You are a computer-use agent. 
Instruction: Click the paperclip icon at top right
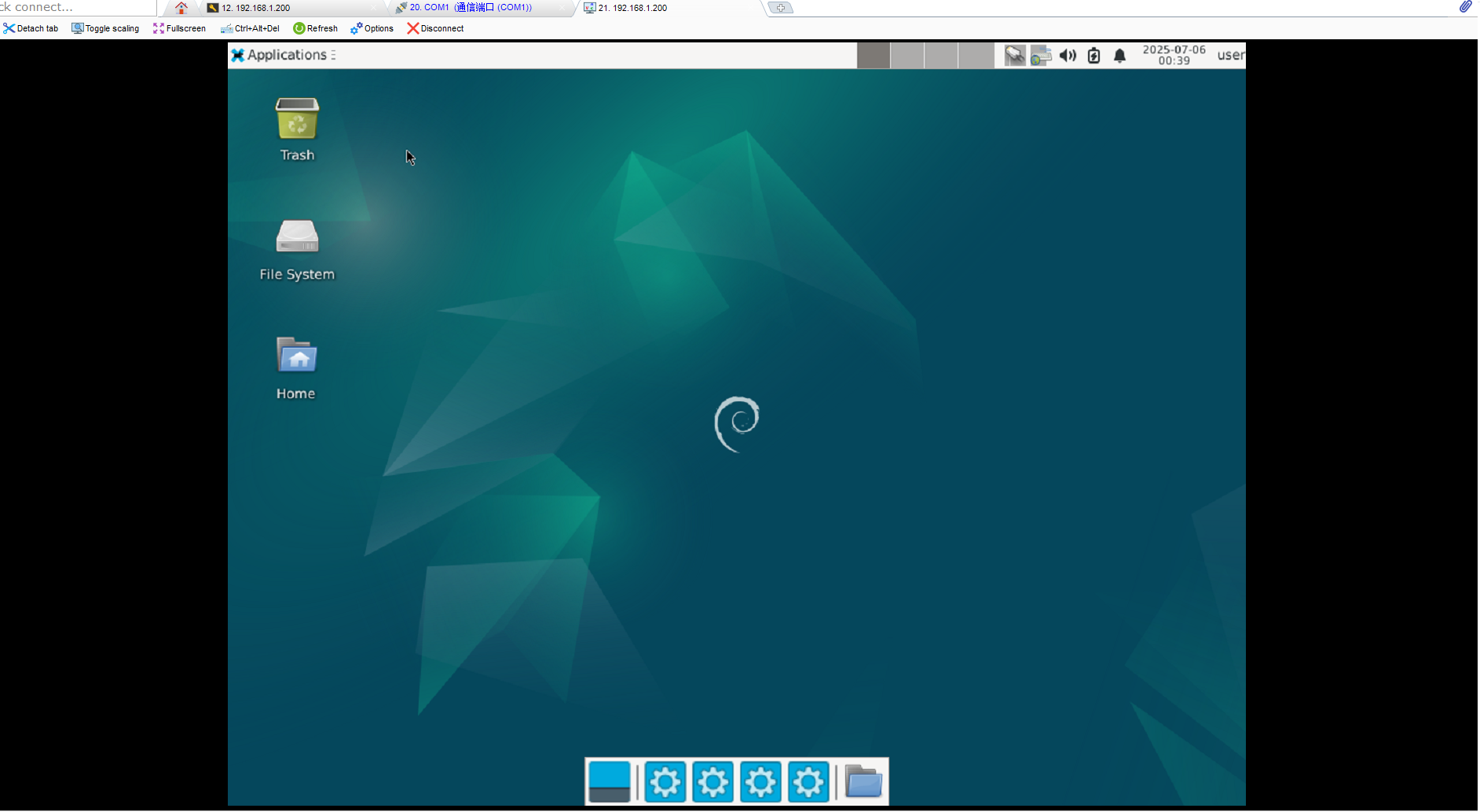click(x=1465, y=7)
